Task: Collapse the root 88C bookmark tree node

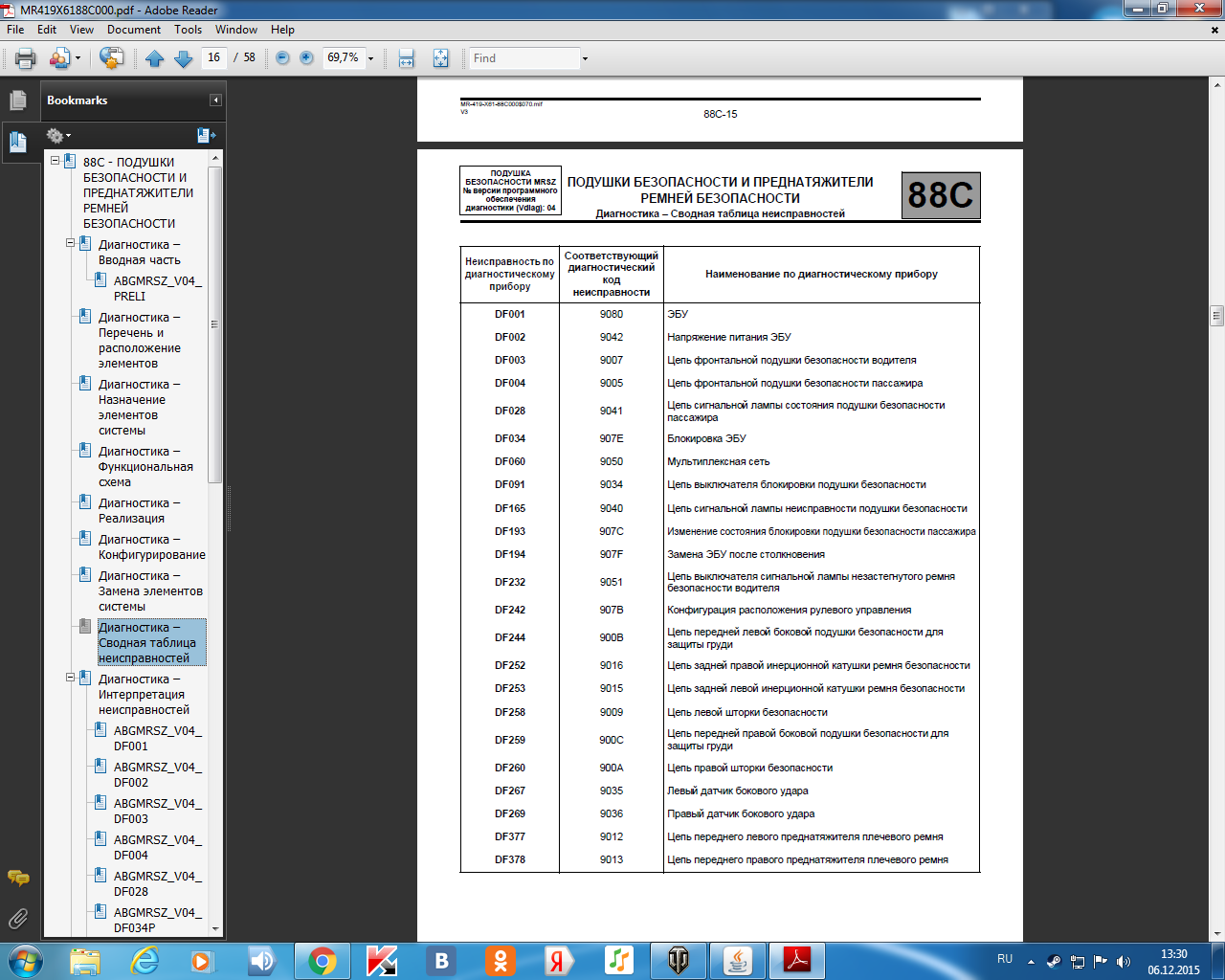Action: pos(55,162)
